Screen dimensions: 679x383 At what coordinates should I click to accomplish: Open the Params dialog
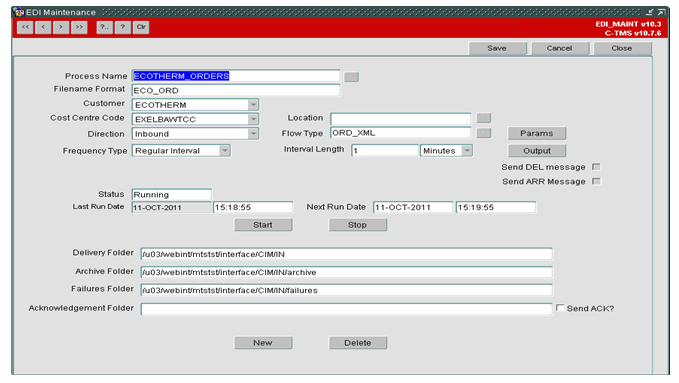coord(537,133)
